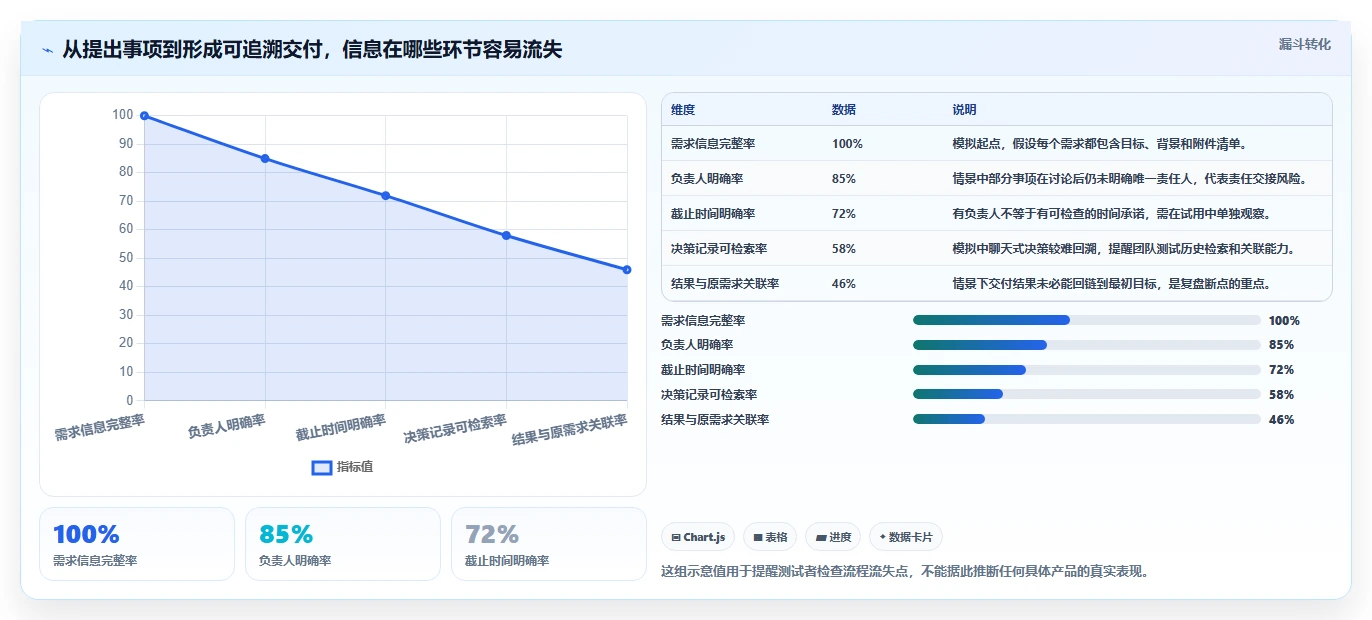Click the chart point for 决策记录可检索率

pos(506,235)
